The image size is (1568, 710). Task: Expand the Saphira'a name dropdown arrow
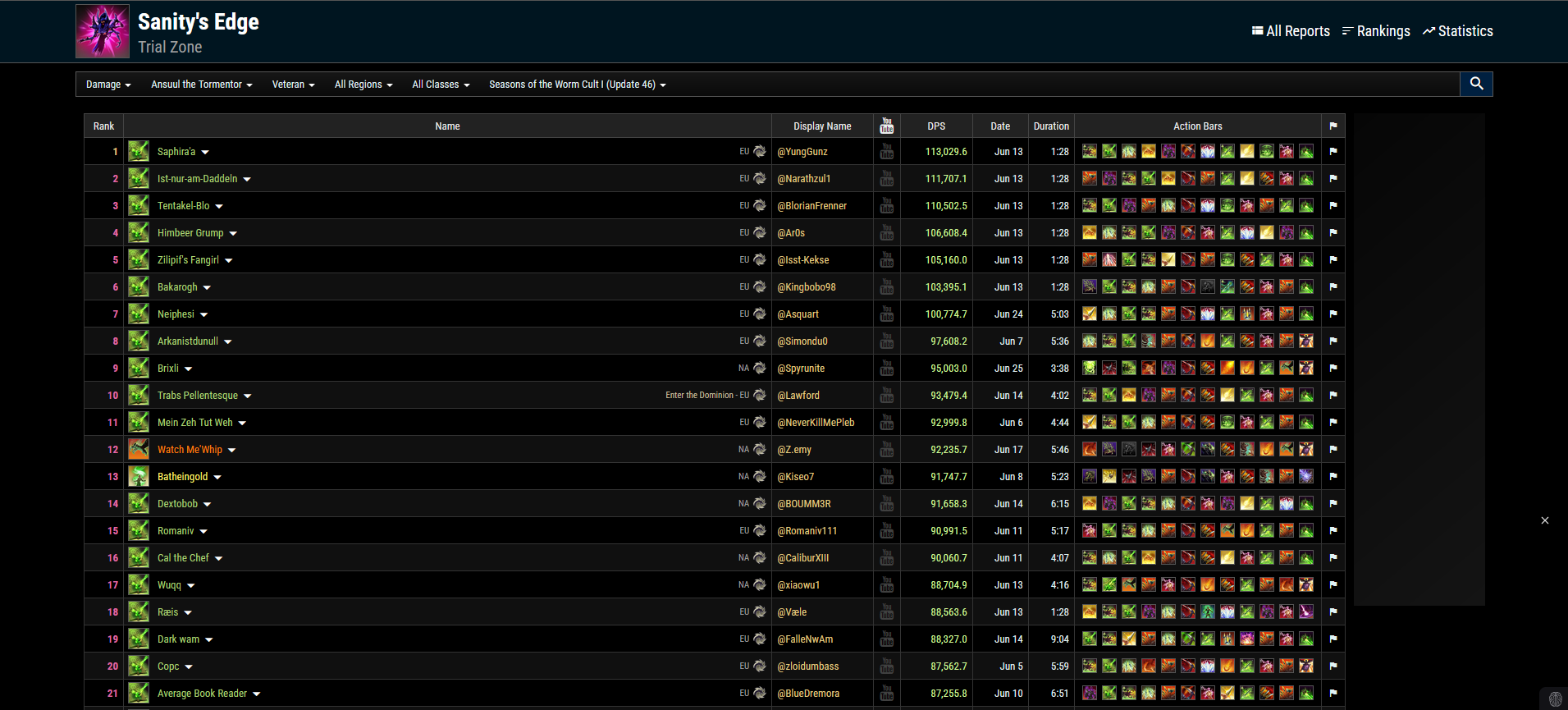coord(205,153)
